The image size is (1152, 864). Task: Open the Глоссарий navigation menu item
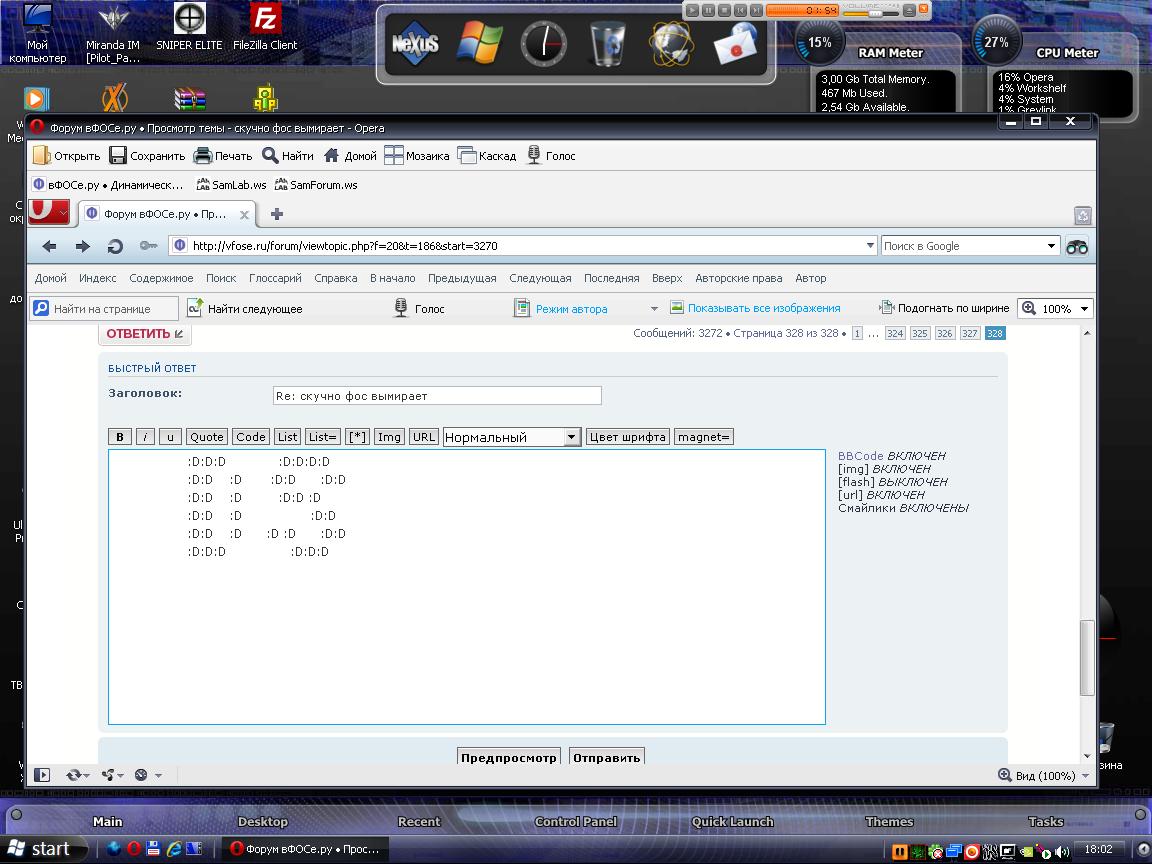[x=275, y=278]
